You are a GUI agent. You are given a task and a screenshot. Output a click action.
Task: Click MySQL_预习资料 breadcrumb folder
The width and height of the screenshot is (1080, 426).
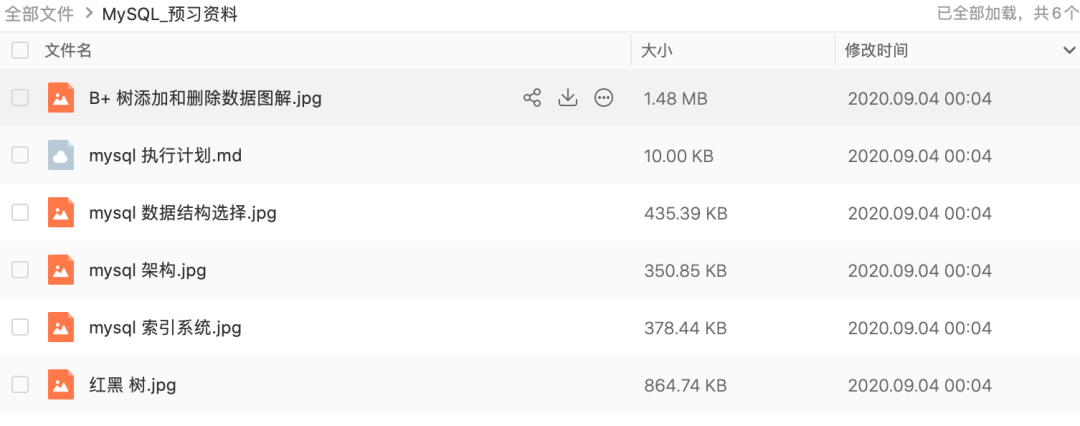click(169, 14)
